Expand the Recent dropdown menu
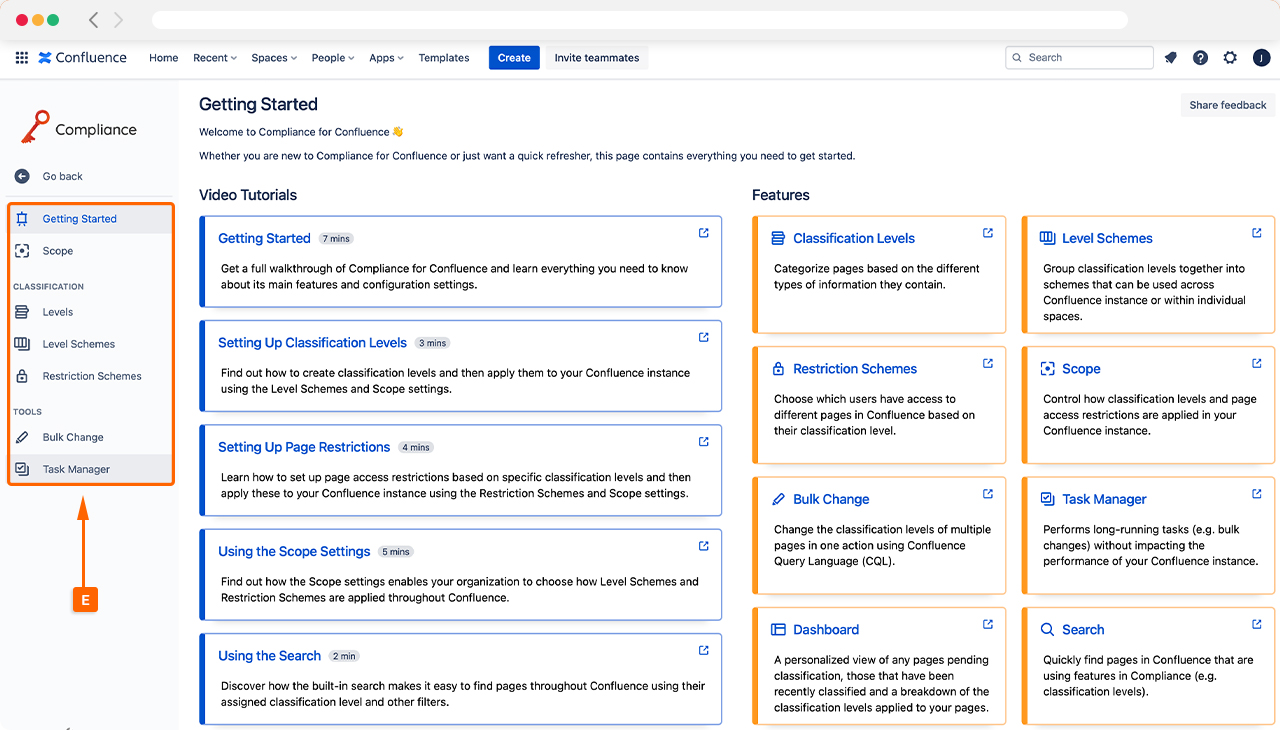Viewport: 1280px width, 730px height. [x=214, y=58]
